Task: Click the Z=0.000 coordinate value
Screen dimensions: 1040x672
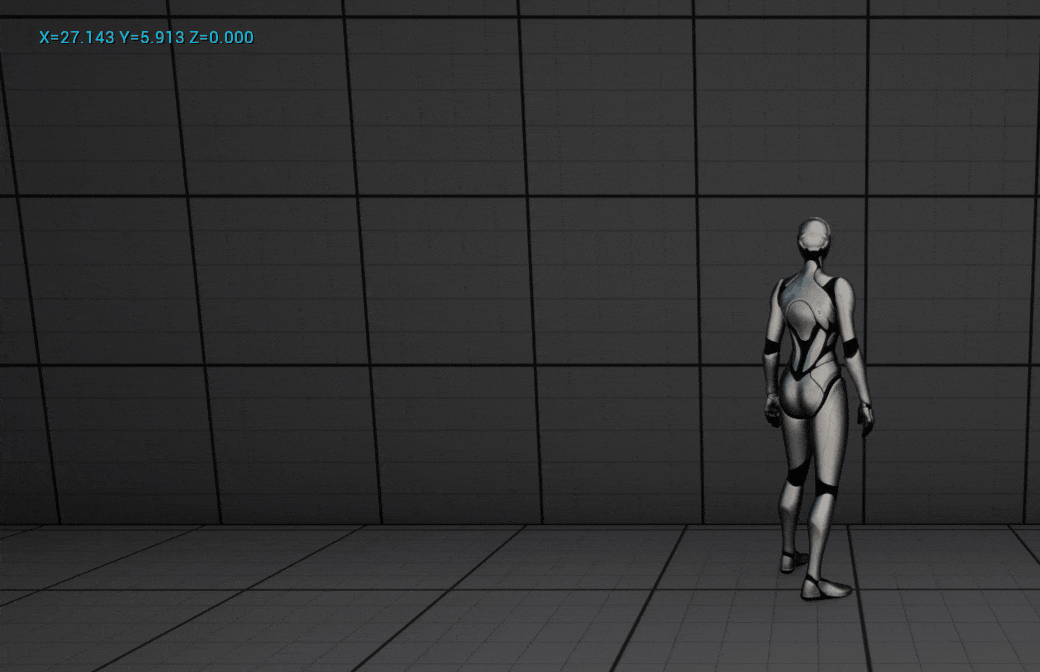Action: [221, 38]
